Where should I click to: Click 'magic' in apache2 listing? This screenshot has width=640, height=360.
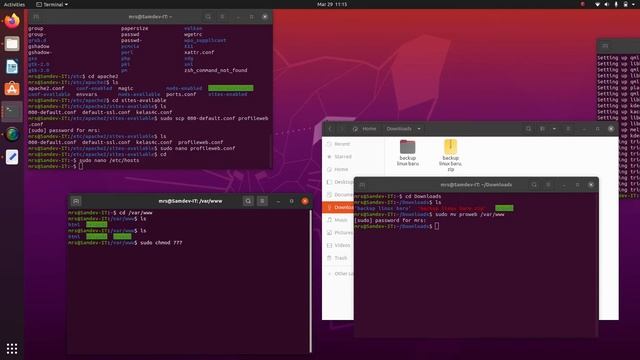point(125,88)
